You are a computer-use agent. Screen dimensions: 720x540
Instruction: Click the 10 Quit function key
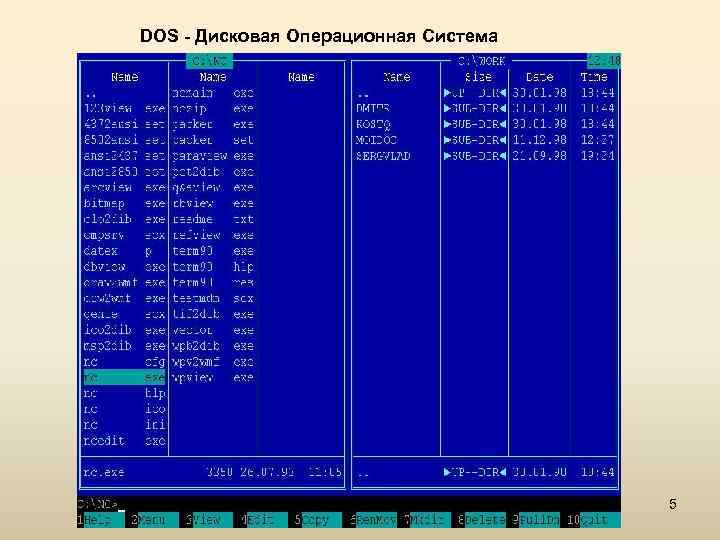593,520
